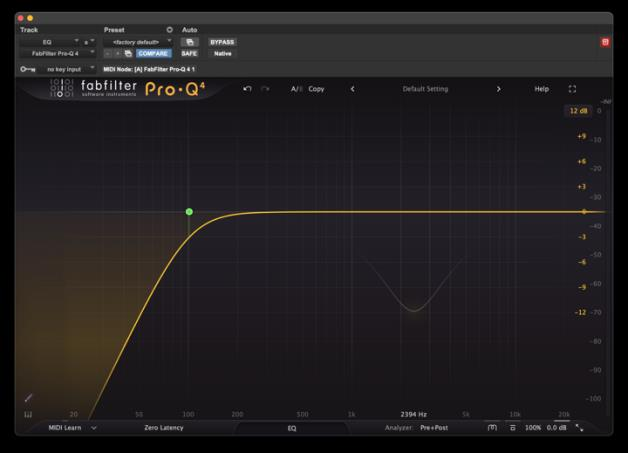Screen dimensions: 628x453
Task: Toggle the BYPASS button
Action: 222,42
